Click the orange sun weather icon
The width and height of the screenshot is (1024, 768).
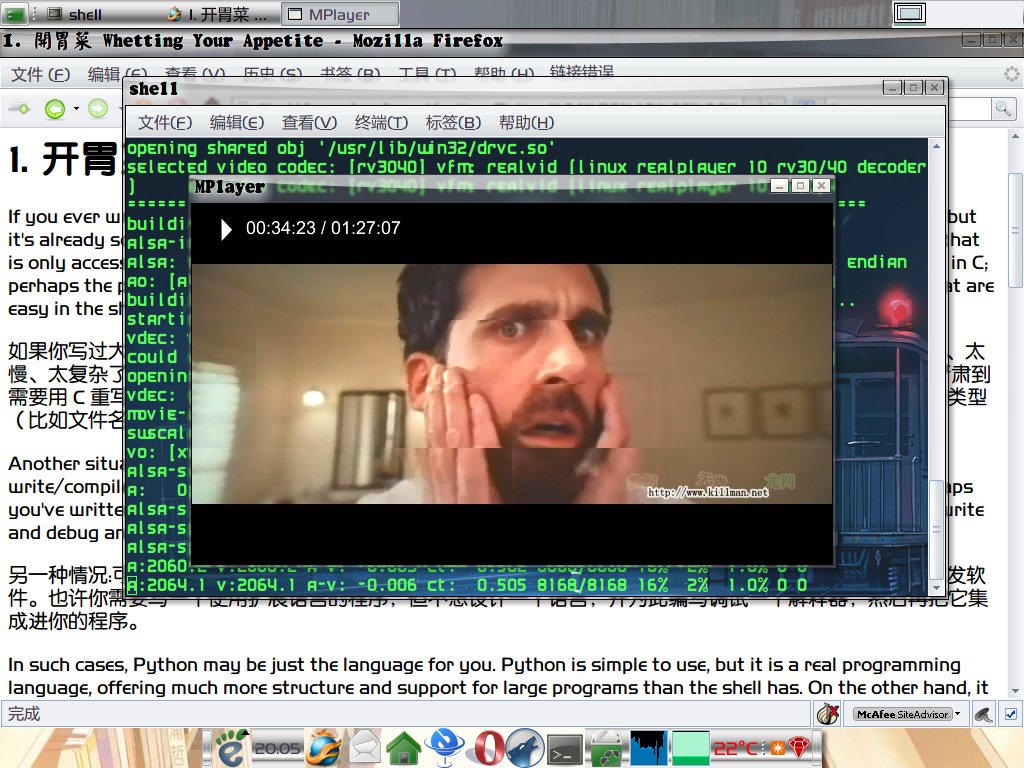pyautogui.click(x=778, y=747)
